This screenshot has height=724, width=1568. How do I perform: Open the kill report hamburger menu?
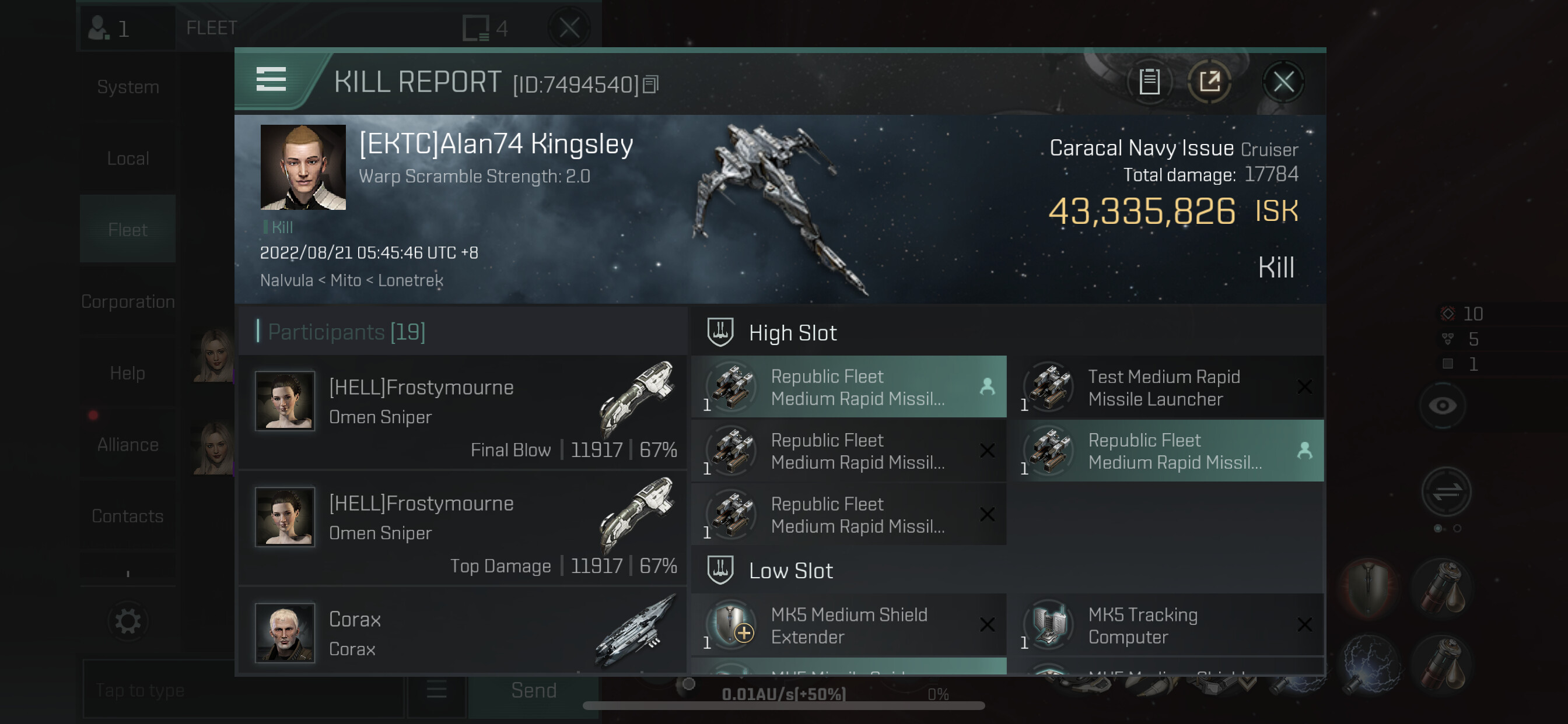[271, 80]
